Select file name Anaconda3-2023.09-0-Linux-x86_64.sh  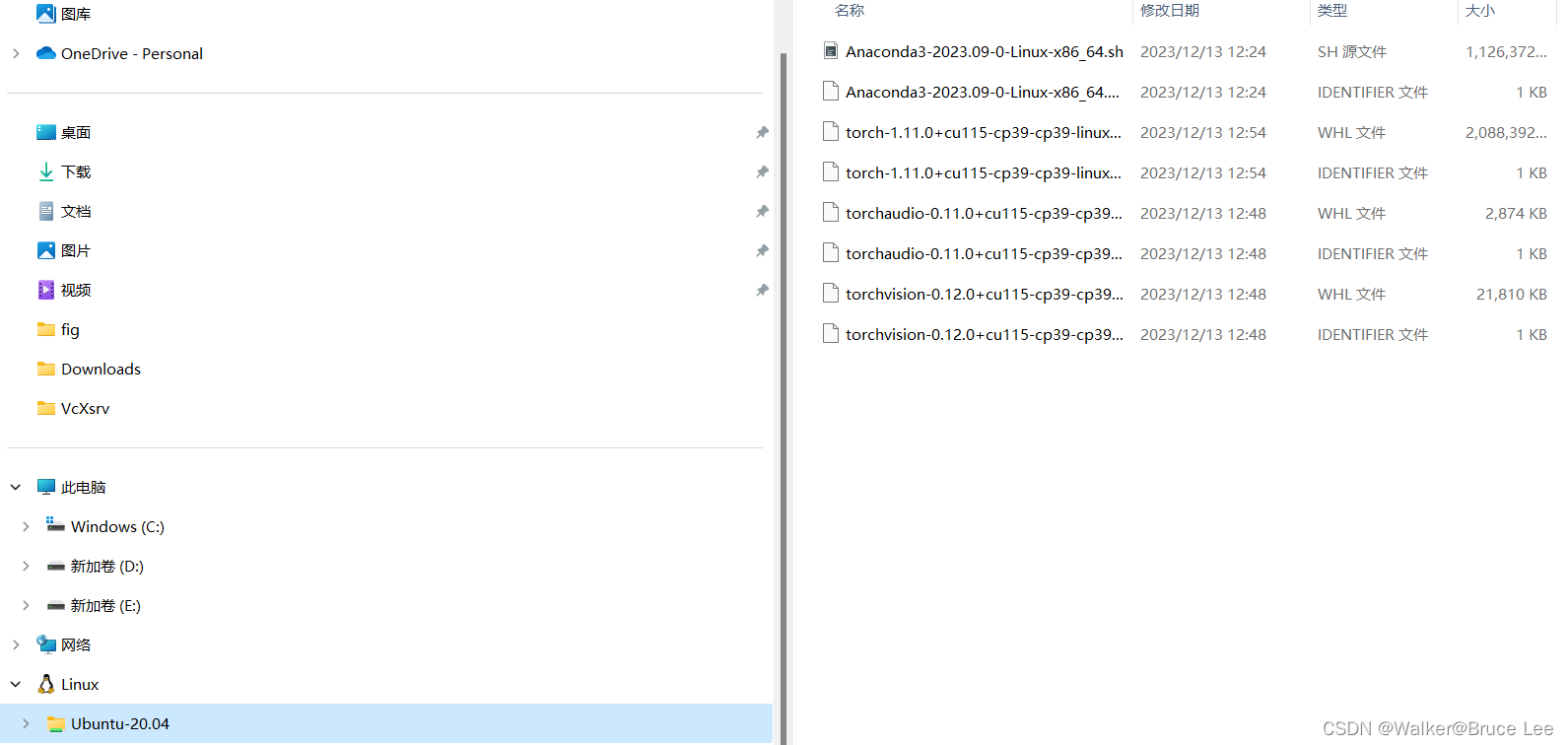985,51
